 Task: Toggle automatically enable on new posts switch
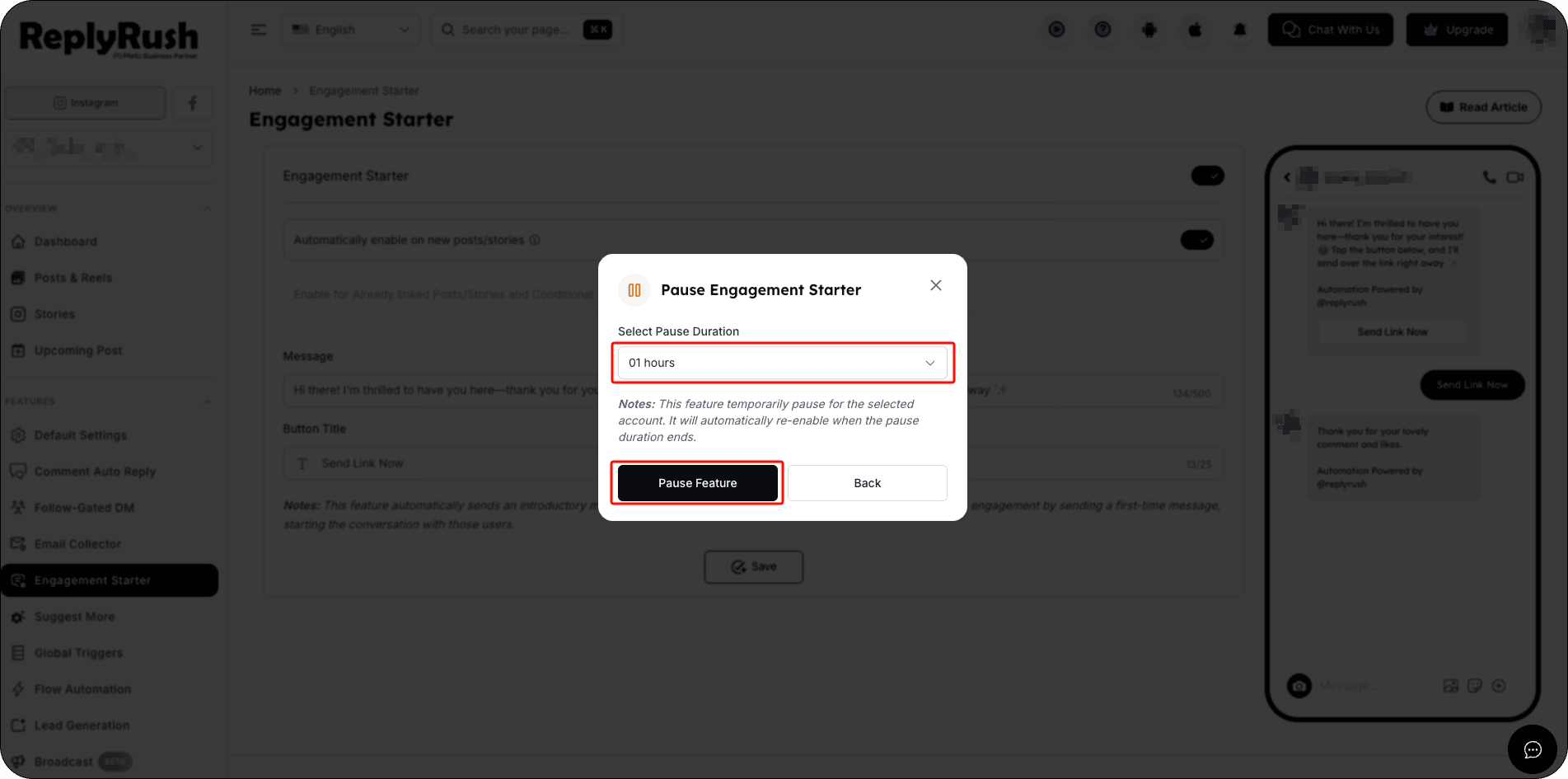tap(1196, 240)
